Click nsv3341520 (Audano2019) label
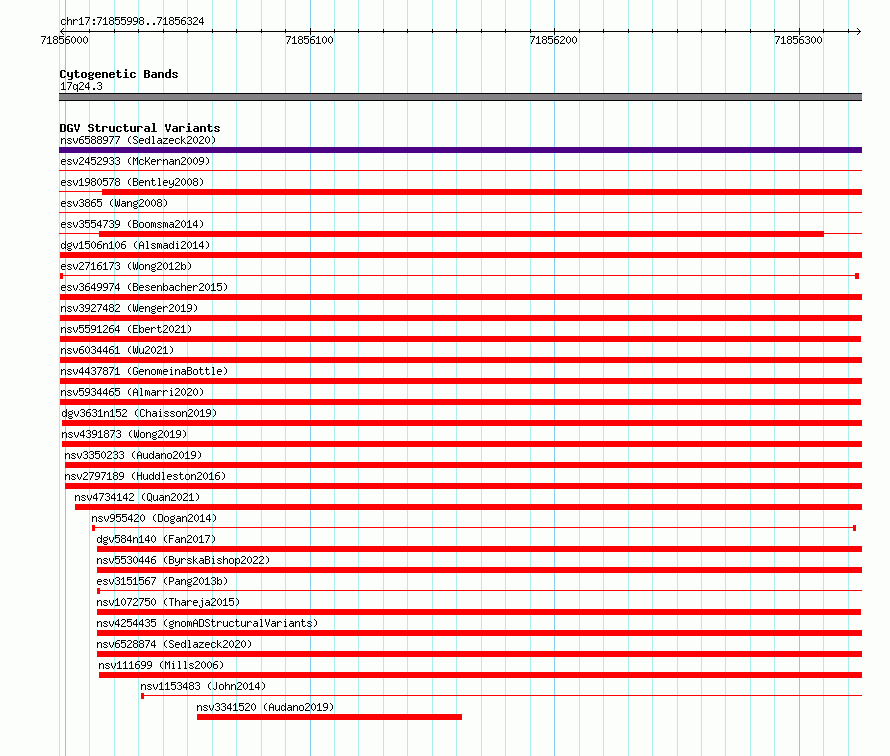The image size is (890, 756). (265, 707)
